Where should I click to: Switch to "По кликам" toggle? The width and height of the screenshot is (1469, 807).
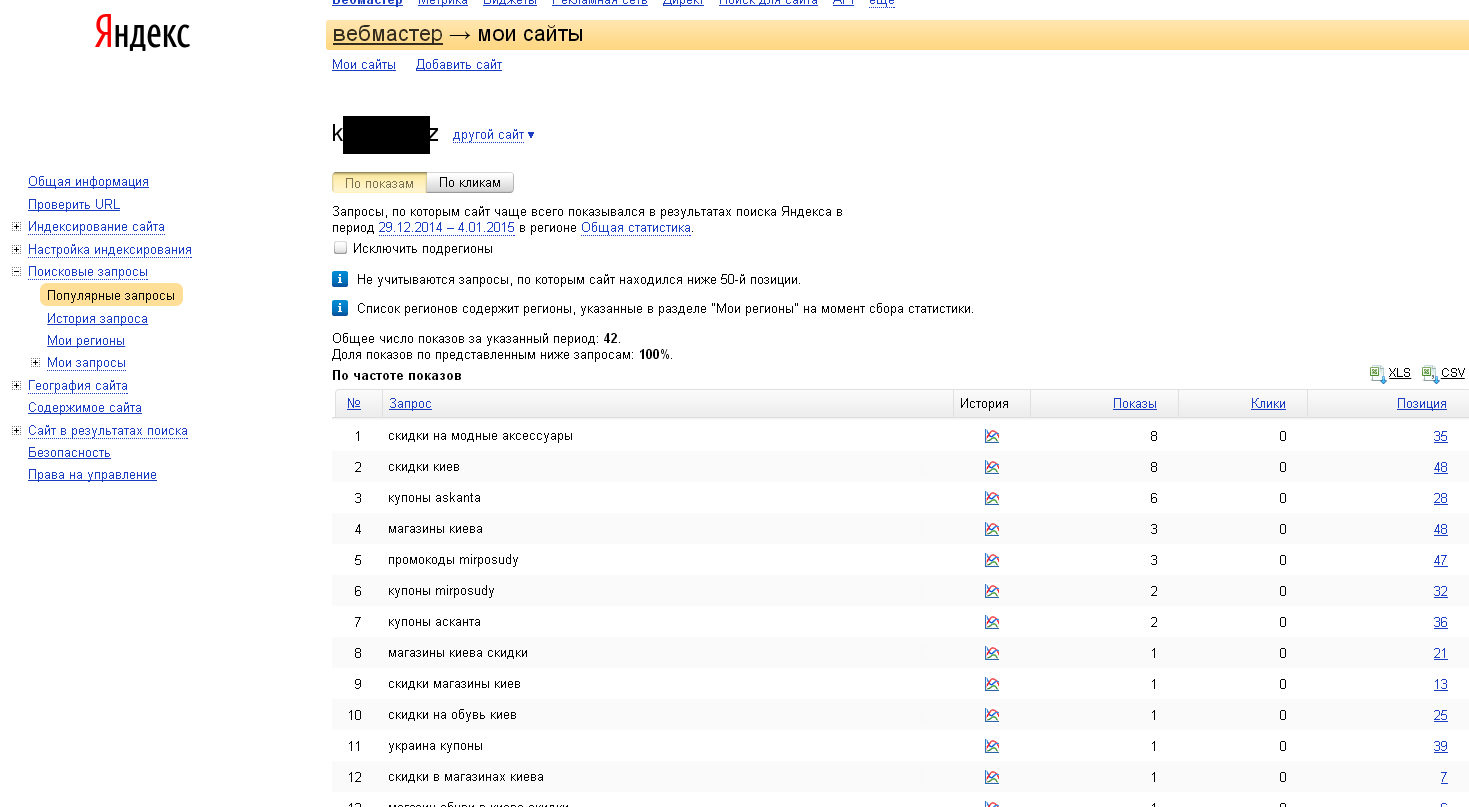[470, 183]
